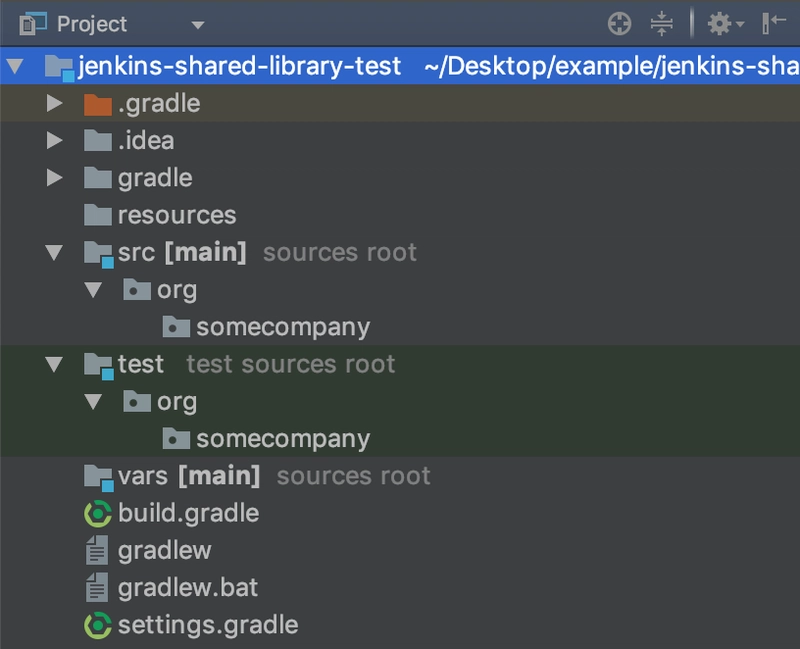The image size is (800, 649).
Task: Click the Project tool window view icon
Action: (x=33, y=24)
